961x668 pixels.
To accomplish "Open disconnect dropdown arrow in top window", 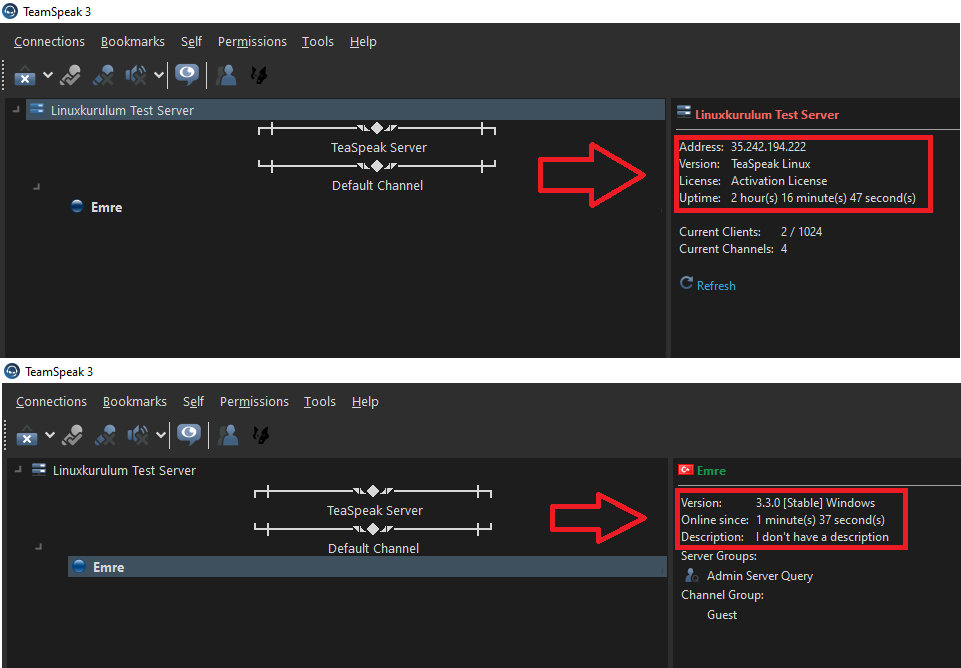I will tap(48, 75).
